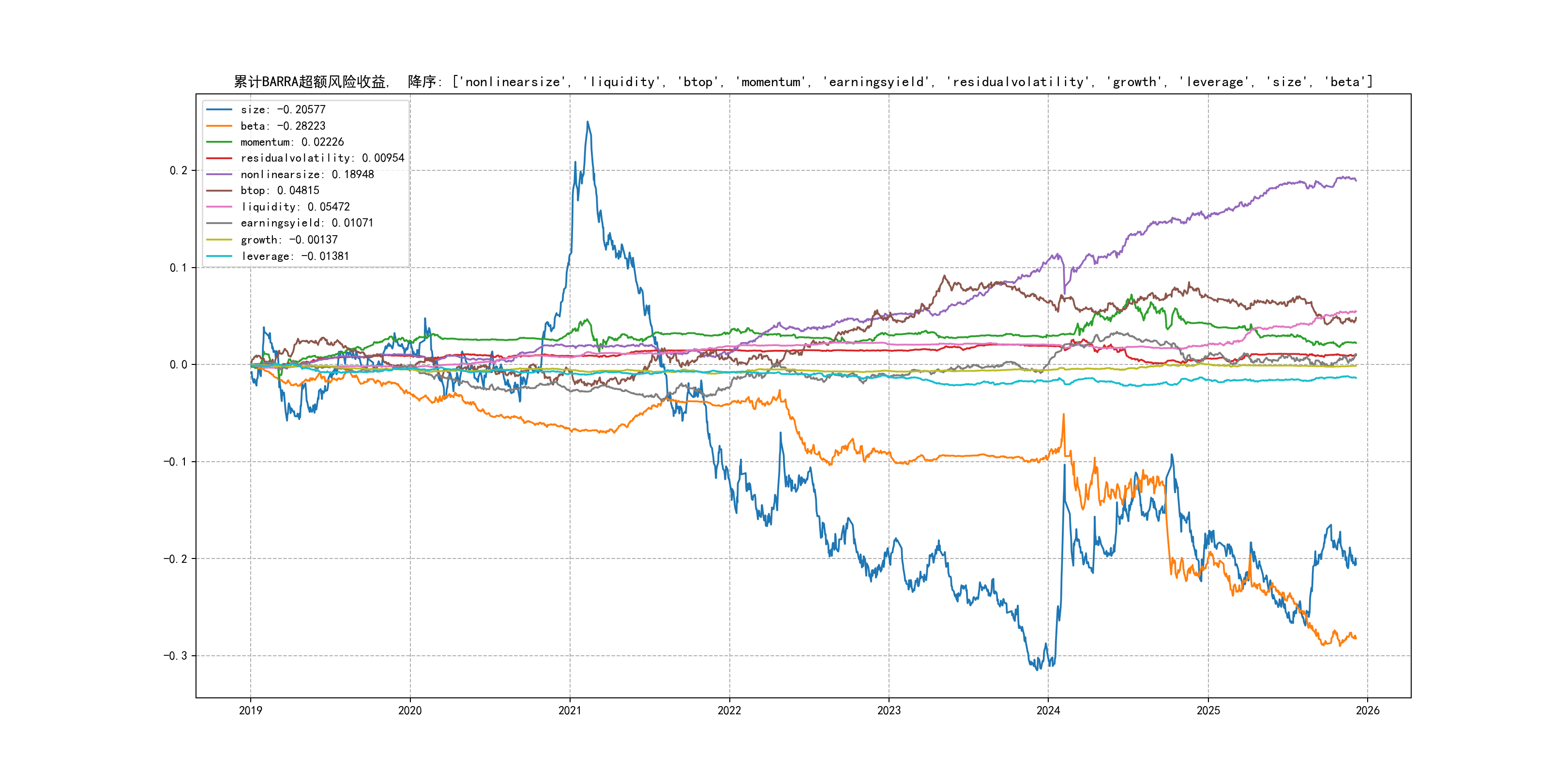Click the 'leverage: -0.01381' legend entry
Image resolution: width=1568 pixels, height=784 pixels.
(x=295, y=256)
